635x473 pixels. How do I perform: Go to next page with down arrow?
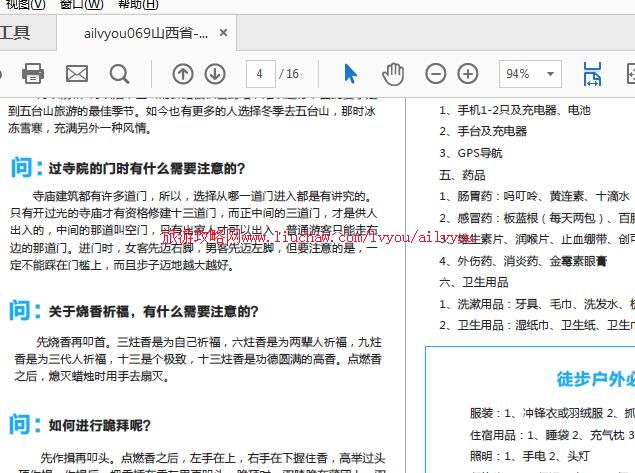pyautogui.click(x=215, y=73)
